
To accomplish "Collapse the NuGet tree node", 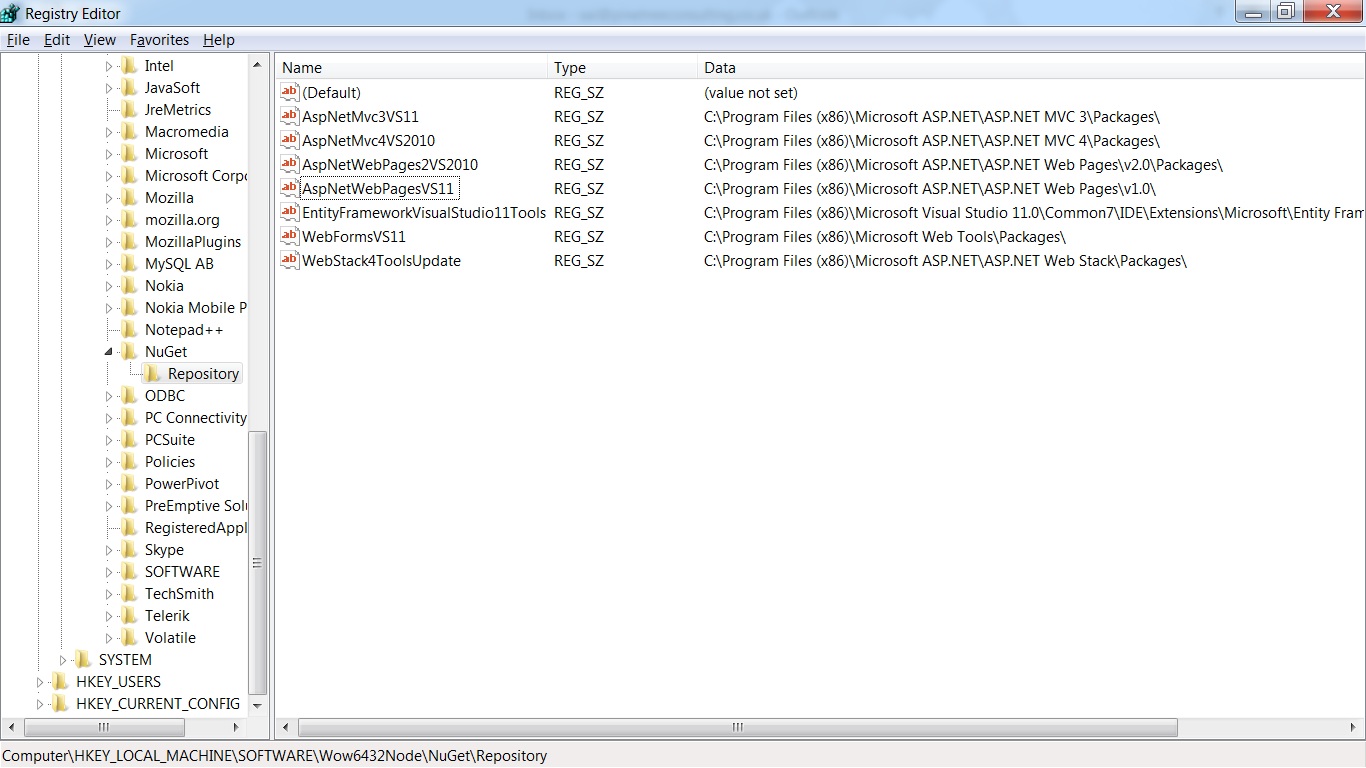I will point(109,352).
